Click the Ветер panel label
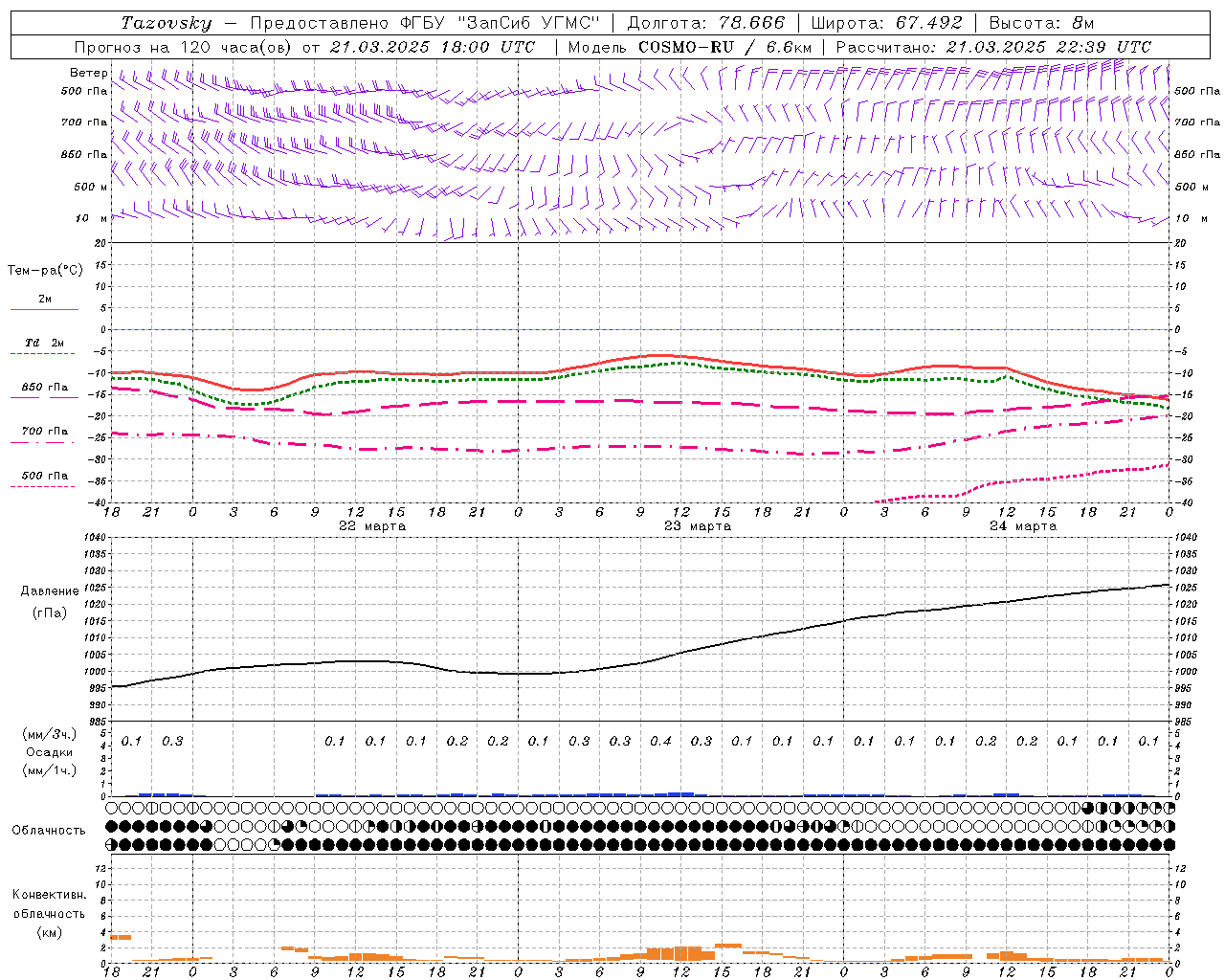Image resolution: width=1225 pixels, height=980 pixels. pos(89,73)
